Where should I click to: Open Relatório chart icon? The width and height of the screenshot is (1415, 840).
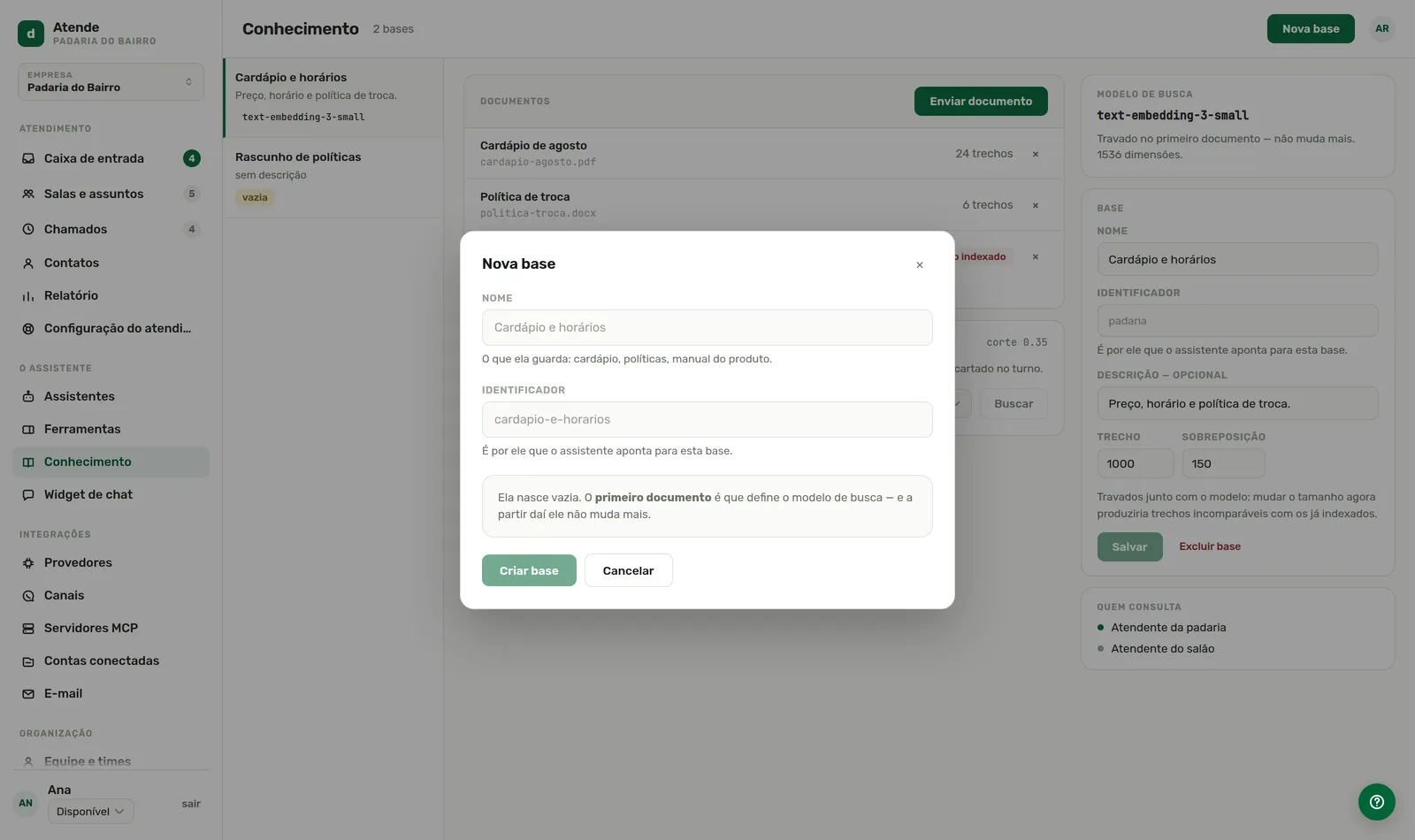(x=28, y=295)
